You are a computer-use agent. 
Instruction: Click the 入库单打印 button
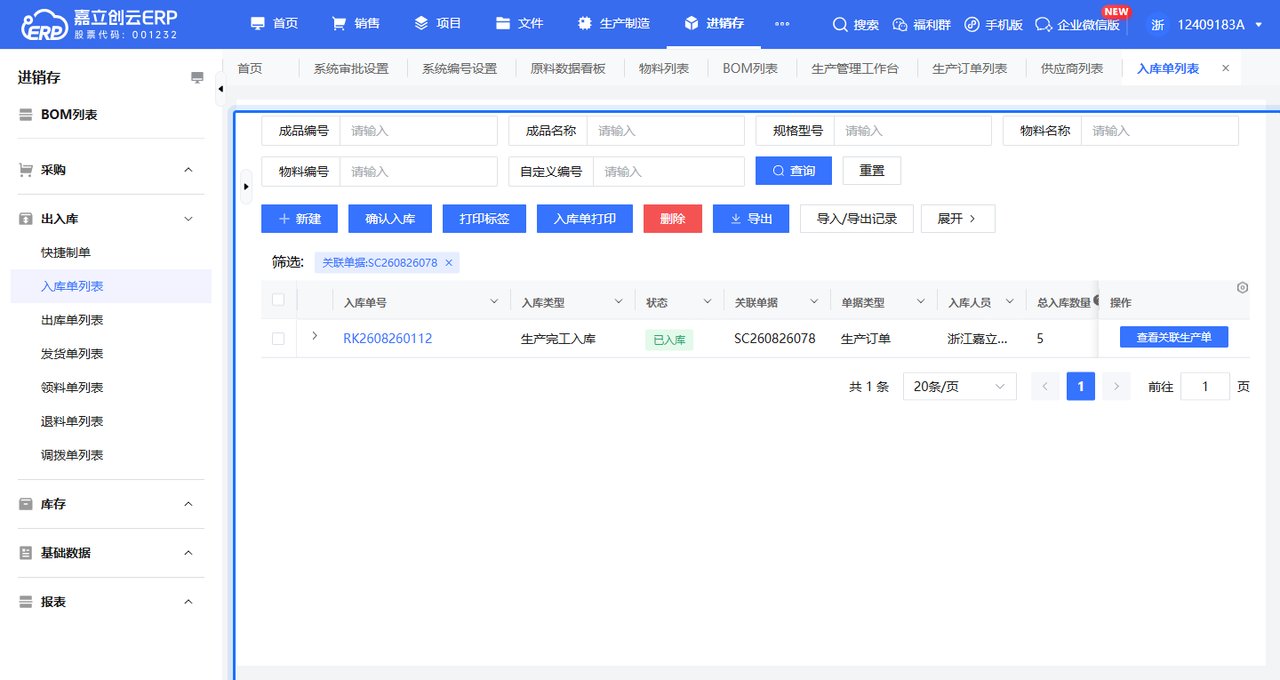pos(585,219)
